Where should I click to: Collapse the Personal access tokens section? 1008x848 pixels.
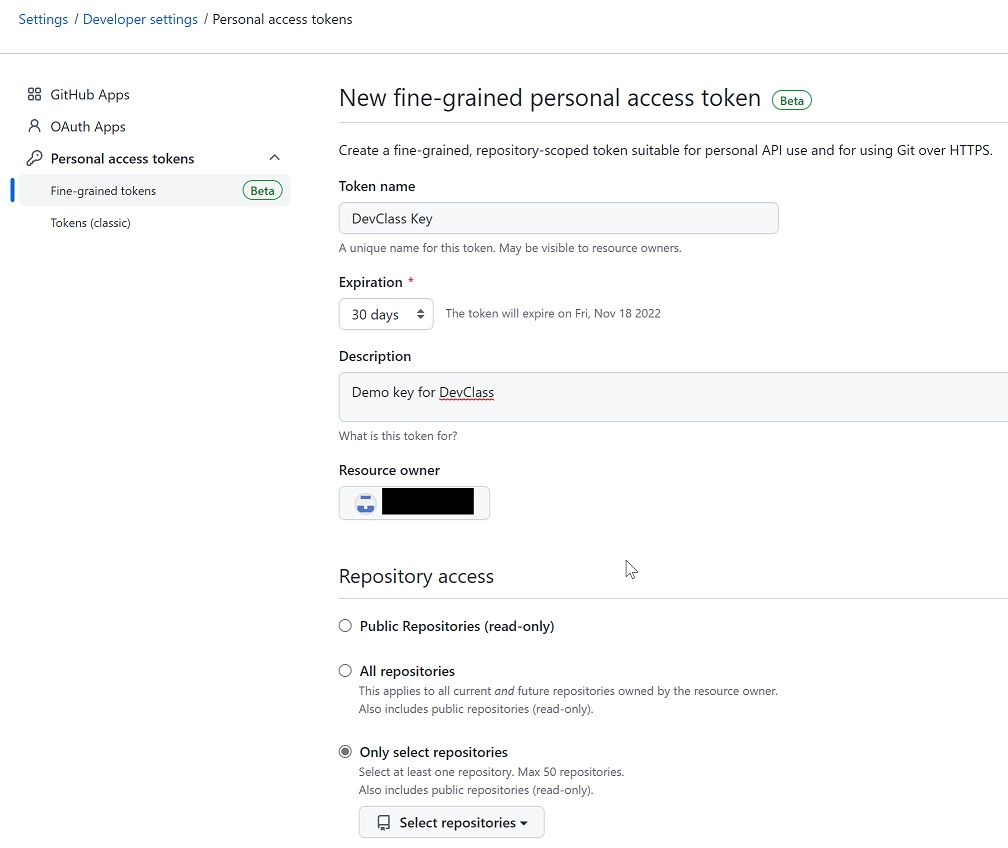click(x=274, y=157)
